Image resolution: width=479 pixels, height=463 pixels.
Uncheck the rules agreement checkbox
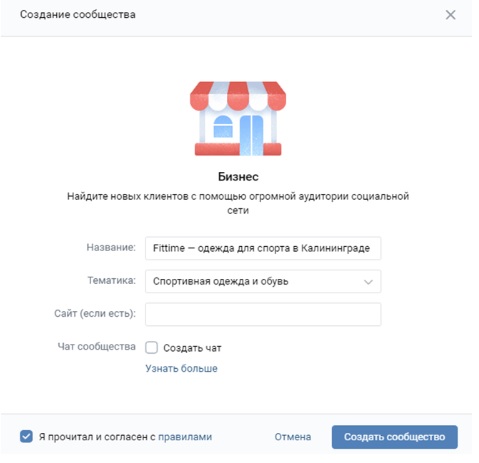(x=26, y=436)
